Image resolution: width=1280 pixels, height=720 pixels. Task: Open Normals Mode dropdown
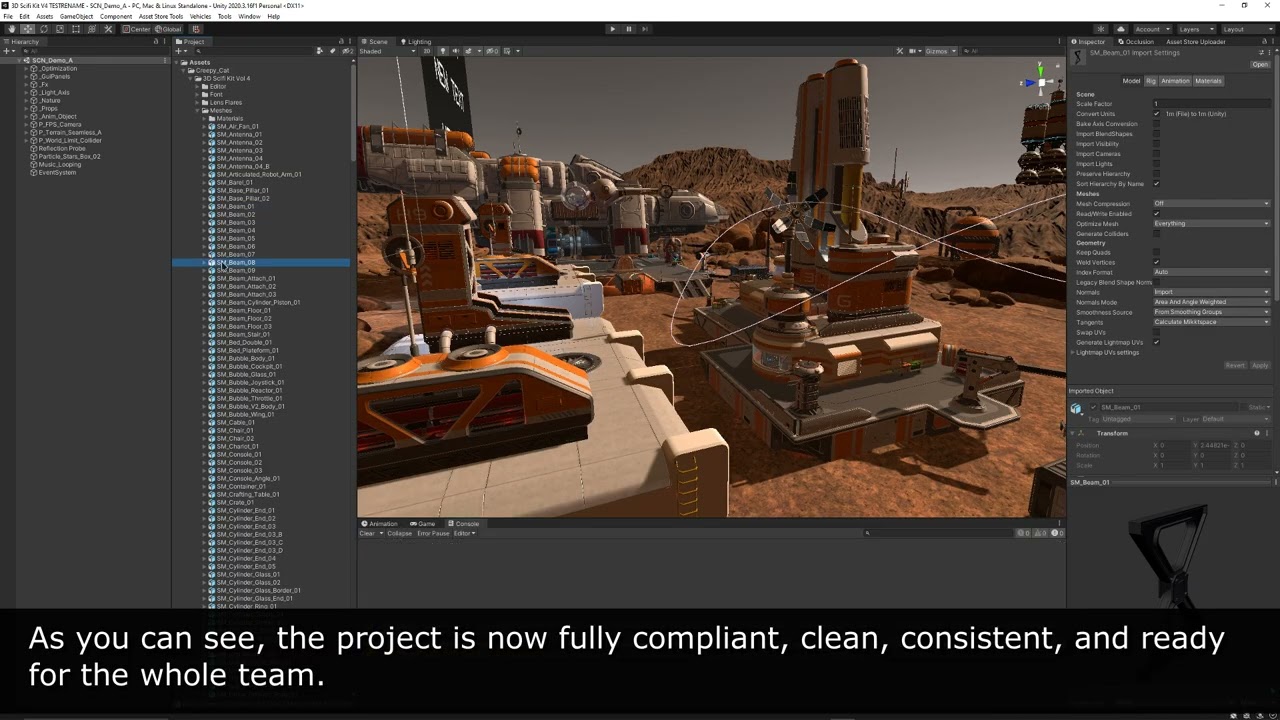1211,302
